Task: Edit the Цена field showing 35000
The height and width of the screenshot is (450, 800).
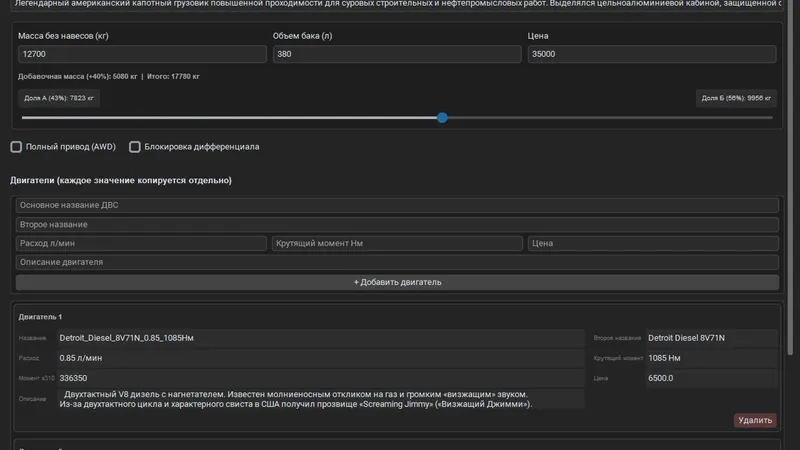Action: click(x=652, y=54)
